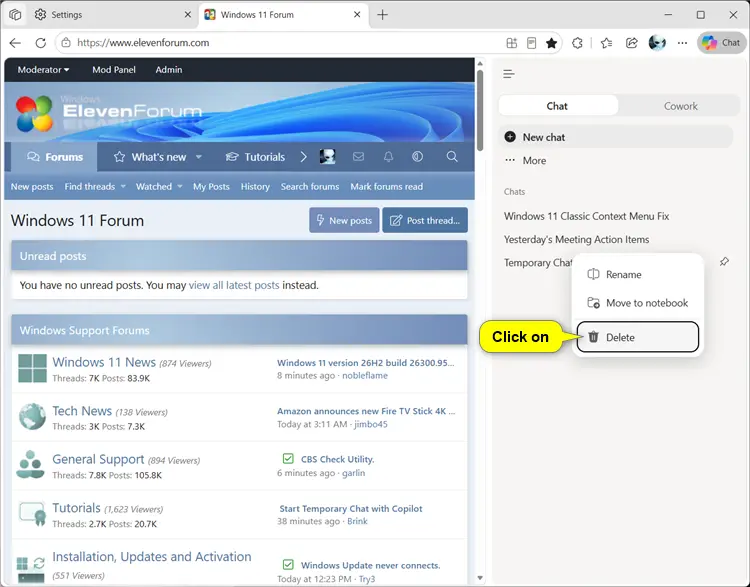The width and height of the screenshot is (750, 587).
Task: Expand the What's new dropdown arrow
Action: point(199,157)
